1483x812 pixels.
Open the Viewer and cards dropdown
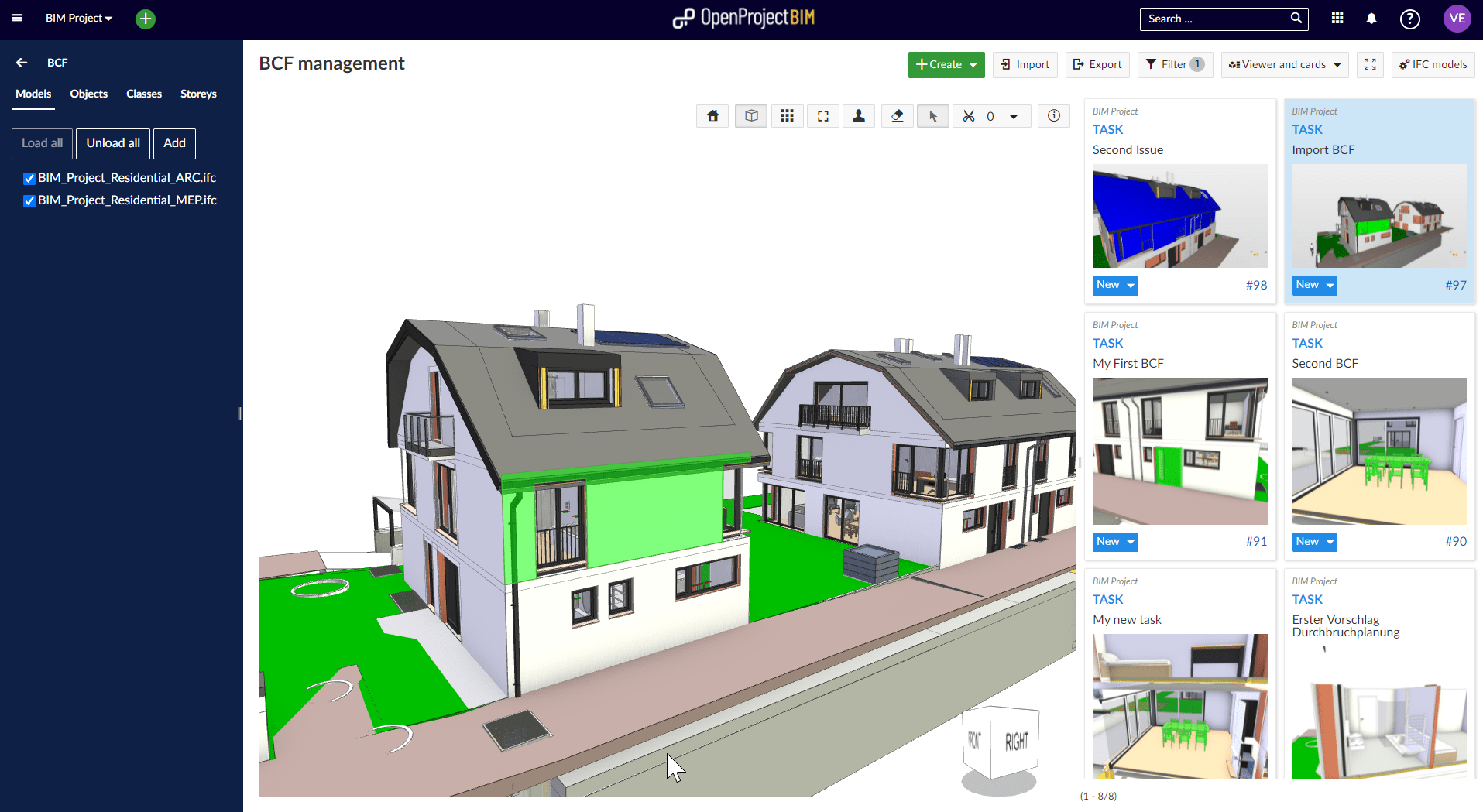pyautogui.click(x=1284, y=65)
